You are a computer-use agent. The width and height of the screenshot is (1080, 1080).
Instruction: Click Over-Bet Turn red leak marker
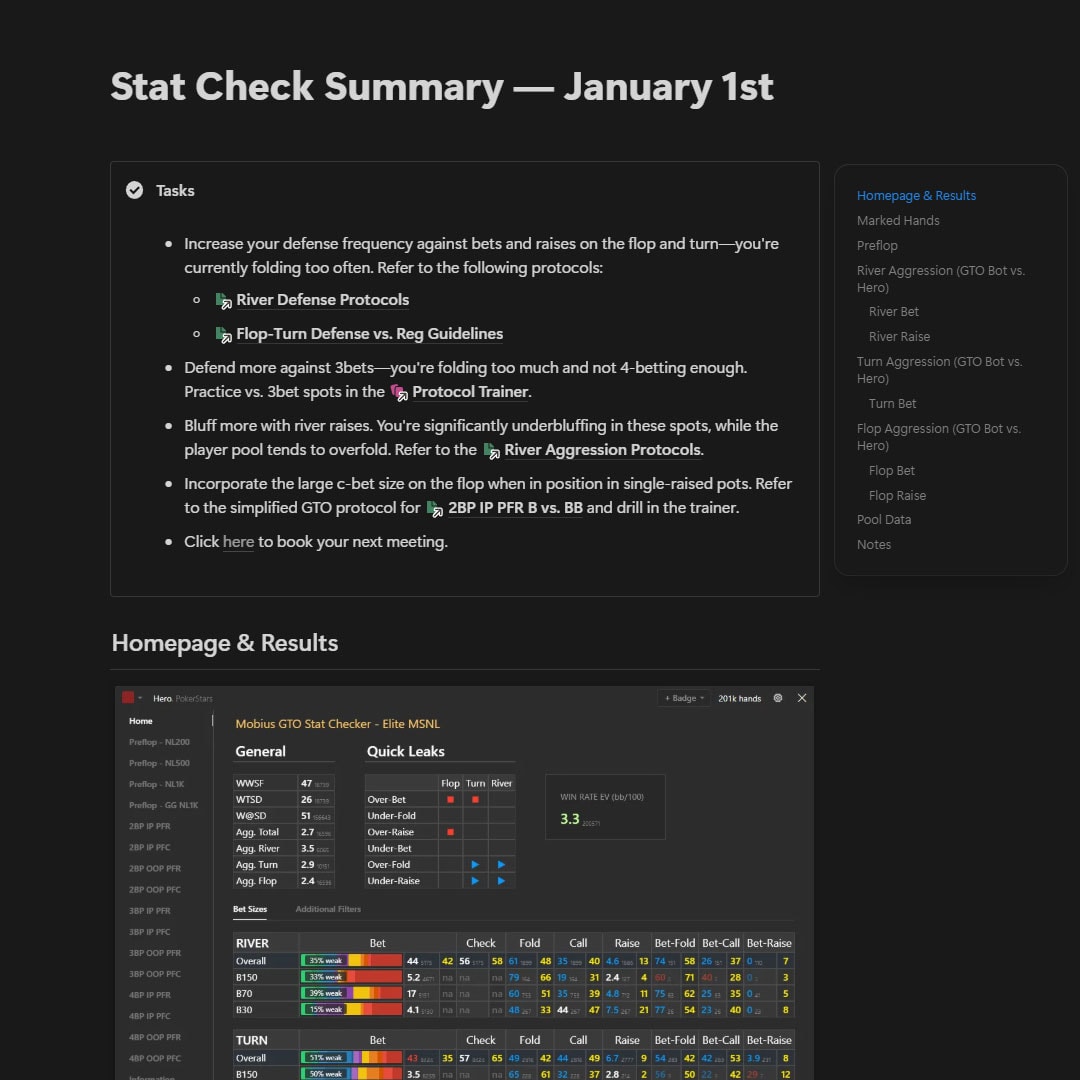pyautogui.click(x=475, y=800)
